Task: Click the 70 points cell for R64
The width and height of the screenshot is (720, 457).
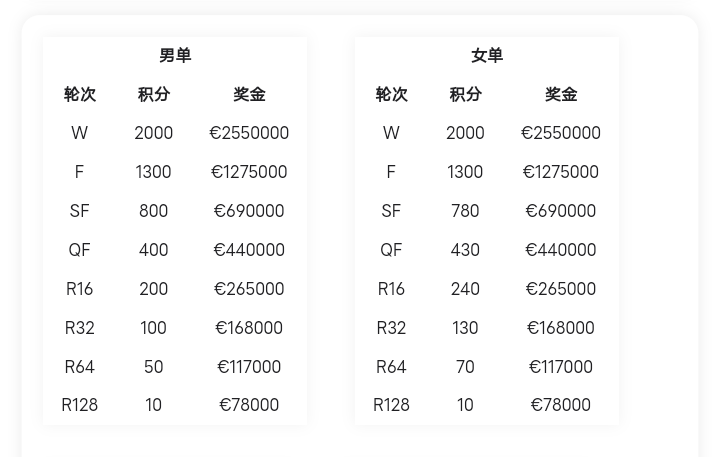Action: [465, 367]
